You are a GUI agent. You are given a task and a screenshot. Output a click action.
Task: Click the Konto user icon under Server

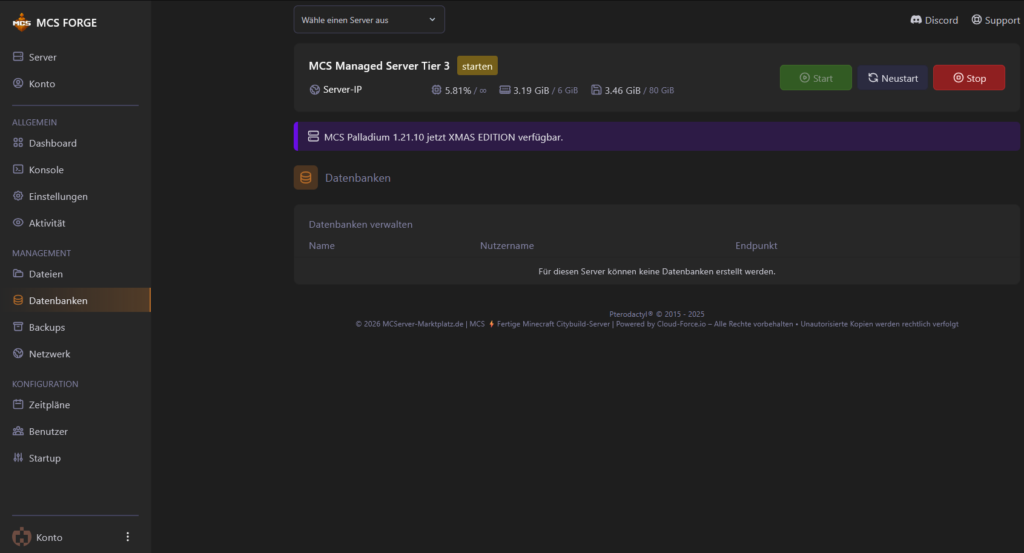click(x=18, y=83)
